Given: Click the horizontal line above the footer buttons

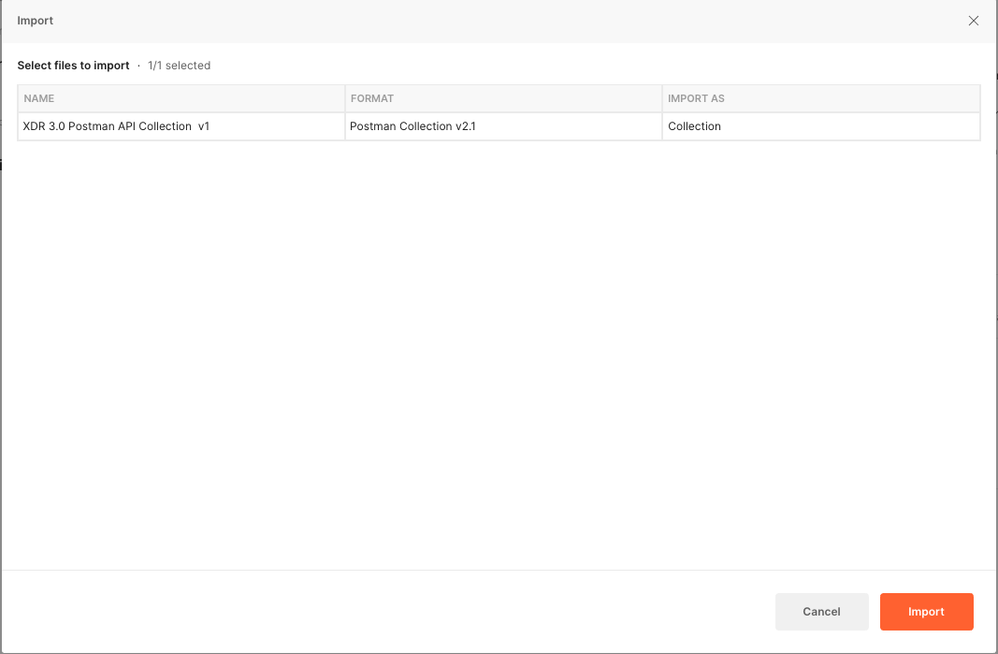Looking at the screenshot, I should 498,570.
